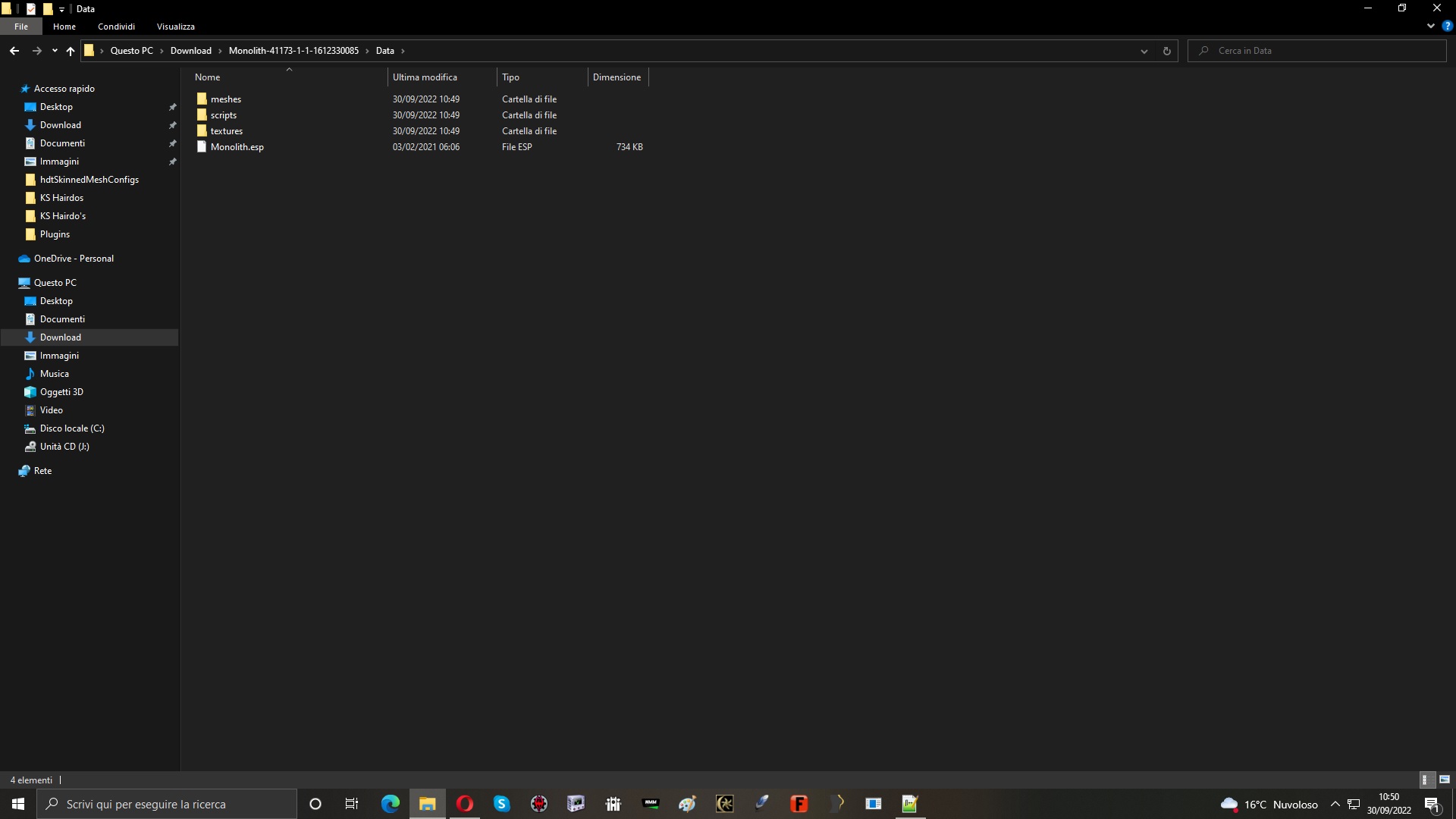1456x819 pixels.
Task: Show hidden system tray icons
Action: point(1335,805)
